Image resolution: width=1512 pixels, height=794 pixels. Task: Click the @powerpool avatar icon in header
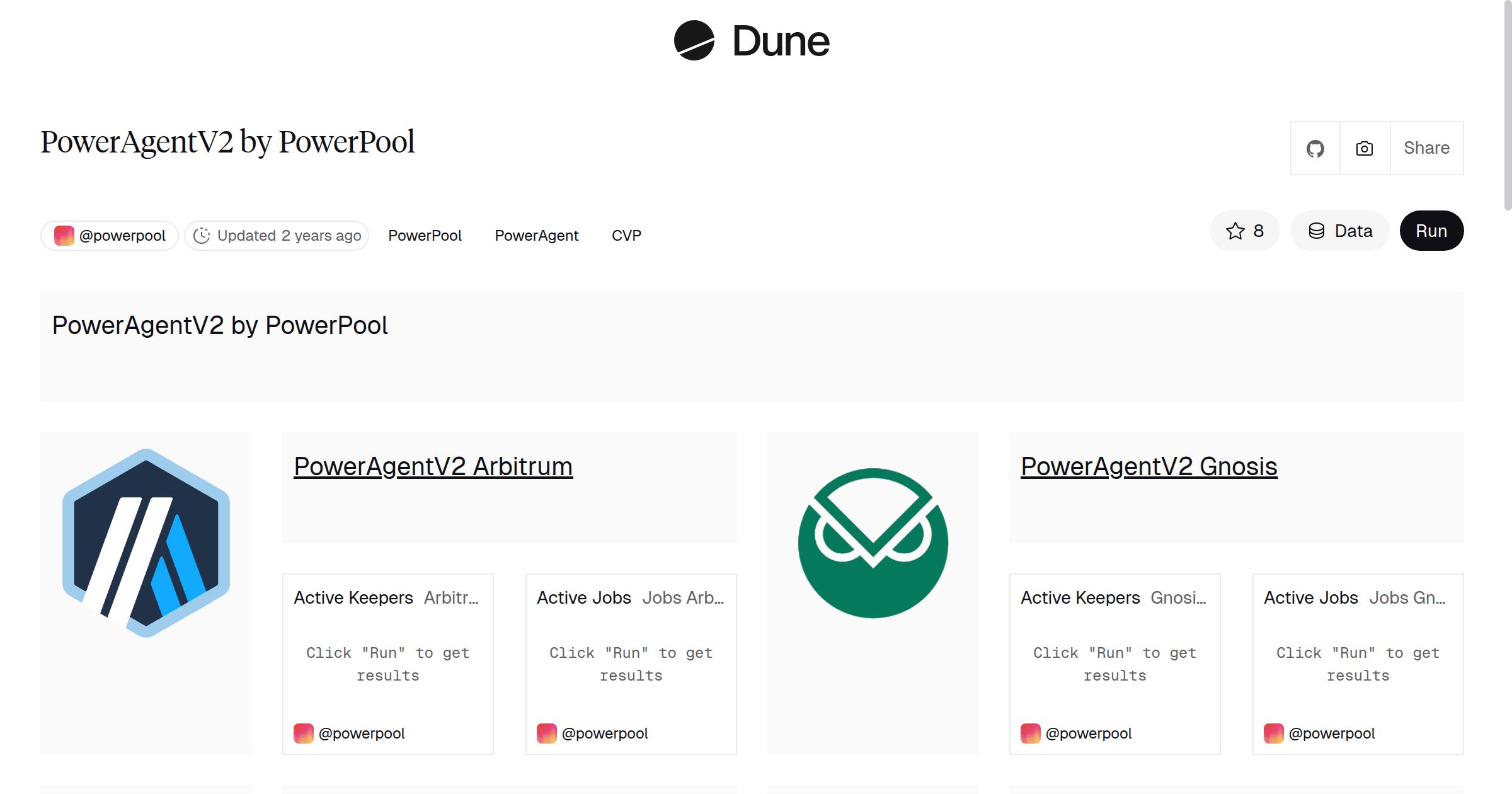[x=64, y=235]
